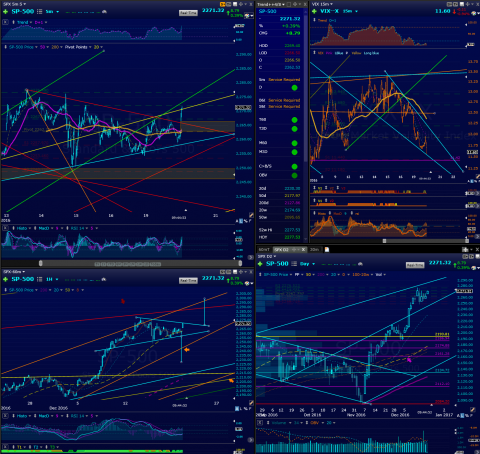The height and width of the screenshot is (454, 480).
Task: Open the Day timeframe dropdown on the SP-500 chart
Action: tap(307, 264)
